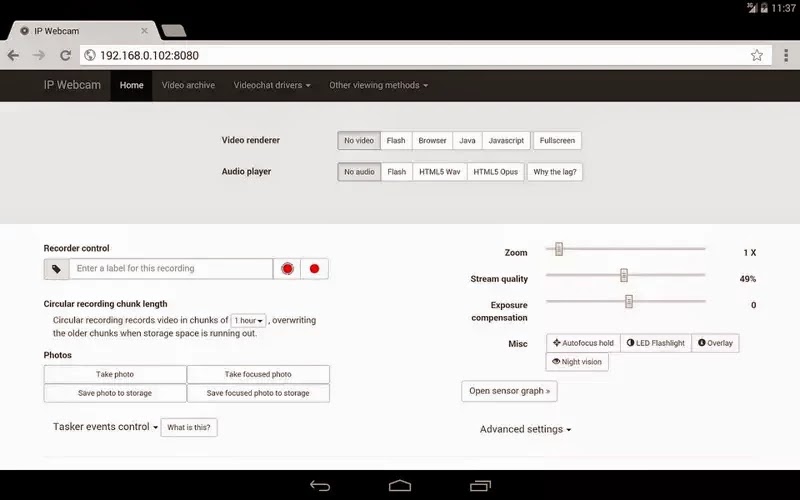Open a new browser tab

pyautogui.click(x=173, y=31)
